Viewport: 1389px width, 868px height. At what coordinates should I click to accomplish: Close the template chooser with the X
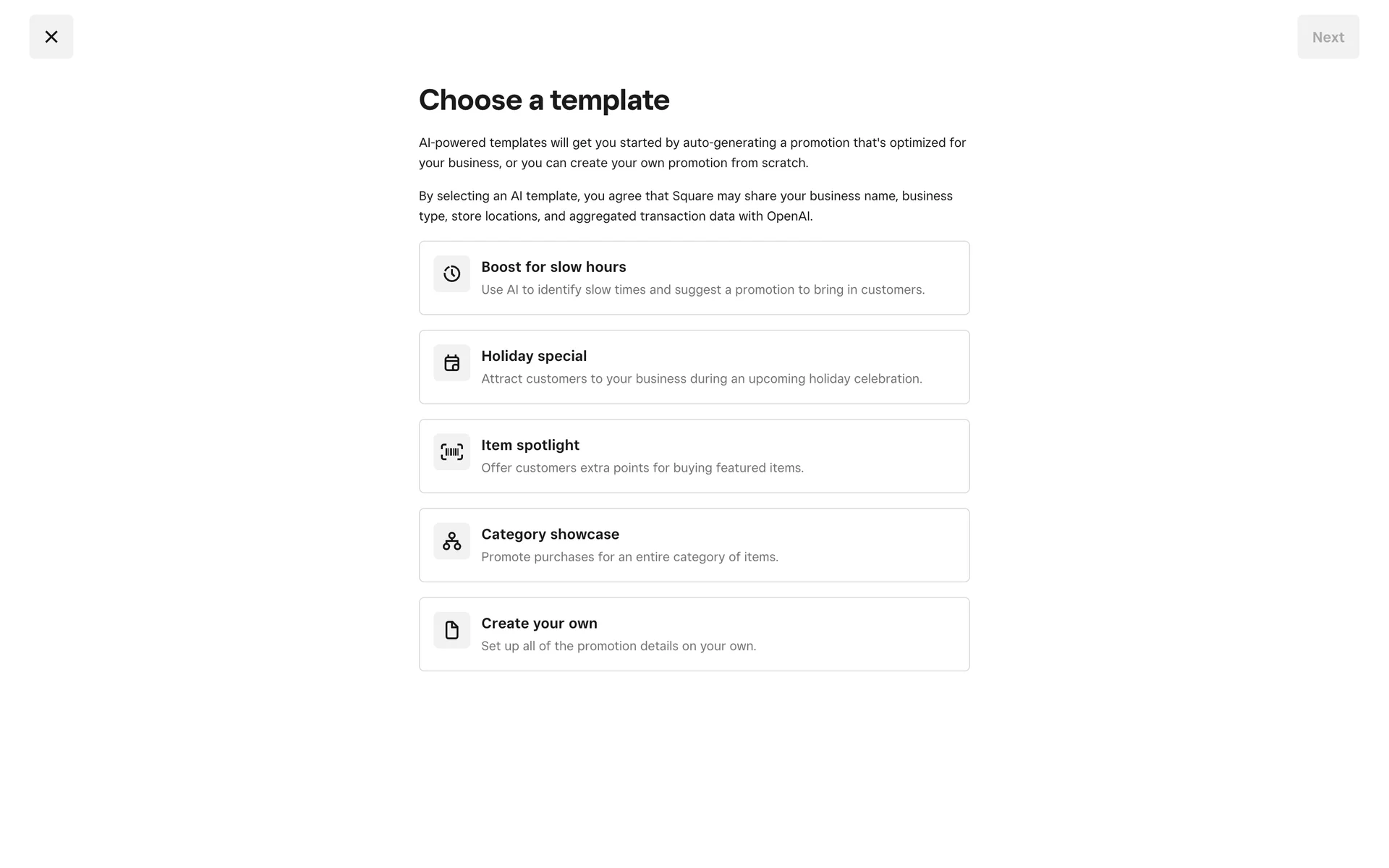click(x=51, y=37)
